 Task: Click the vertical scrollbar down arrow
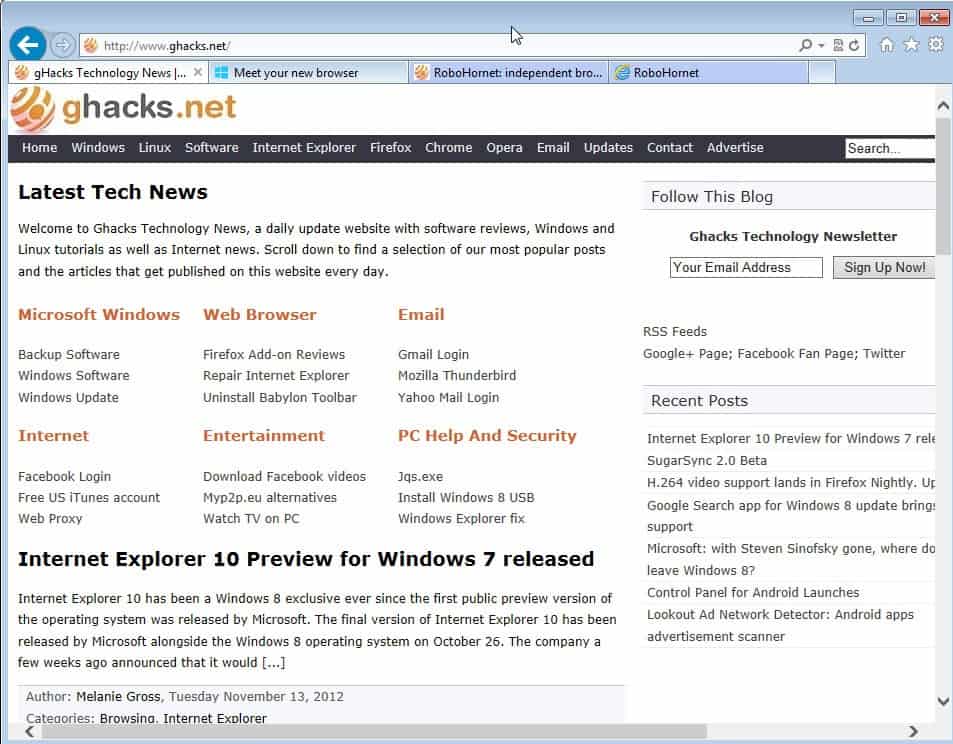943,701
